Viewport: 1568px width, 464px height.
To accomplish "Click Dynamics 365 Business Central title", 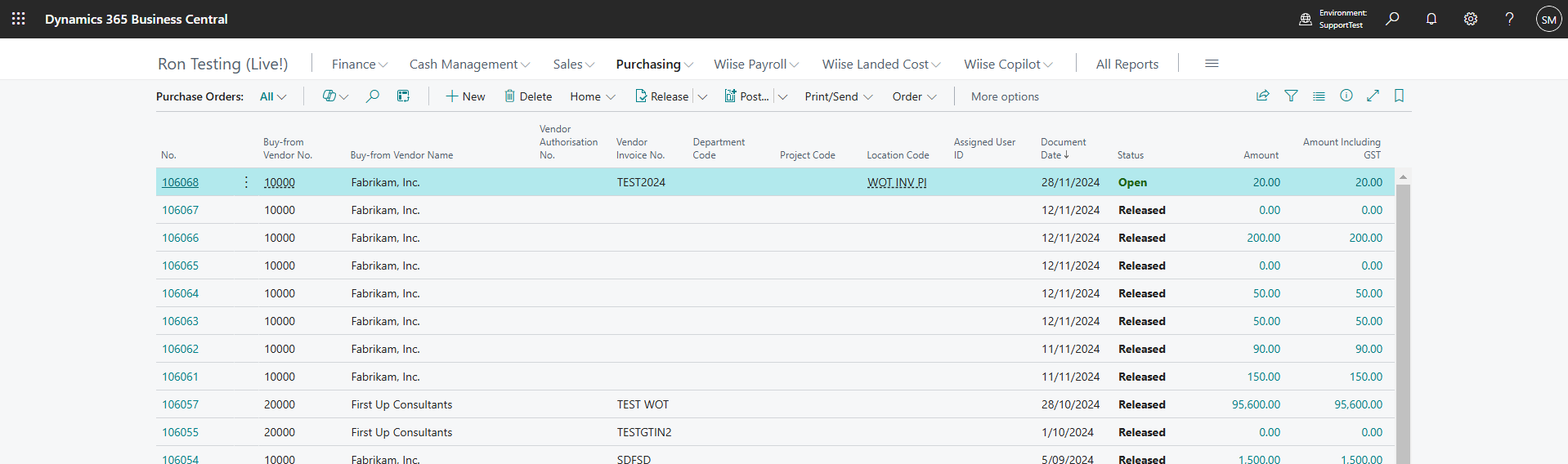I will (137, 19).
